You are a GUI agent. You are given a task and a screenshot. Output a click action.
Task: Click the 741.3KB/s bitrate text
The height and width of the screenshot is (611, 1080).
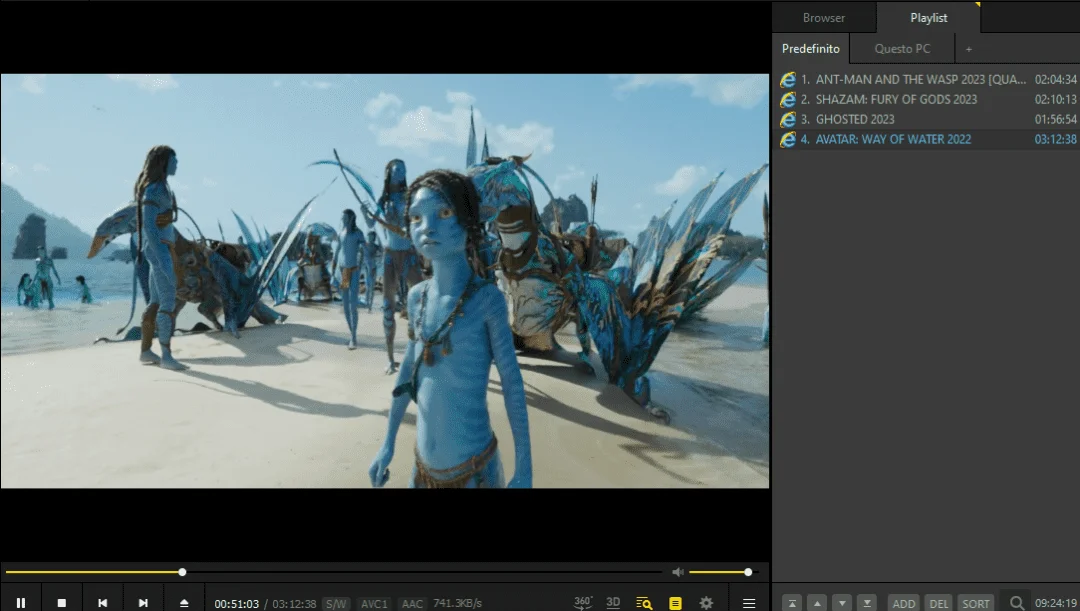[x=457, y=603]
